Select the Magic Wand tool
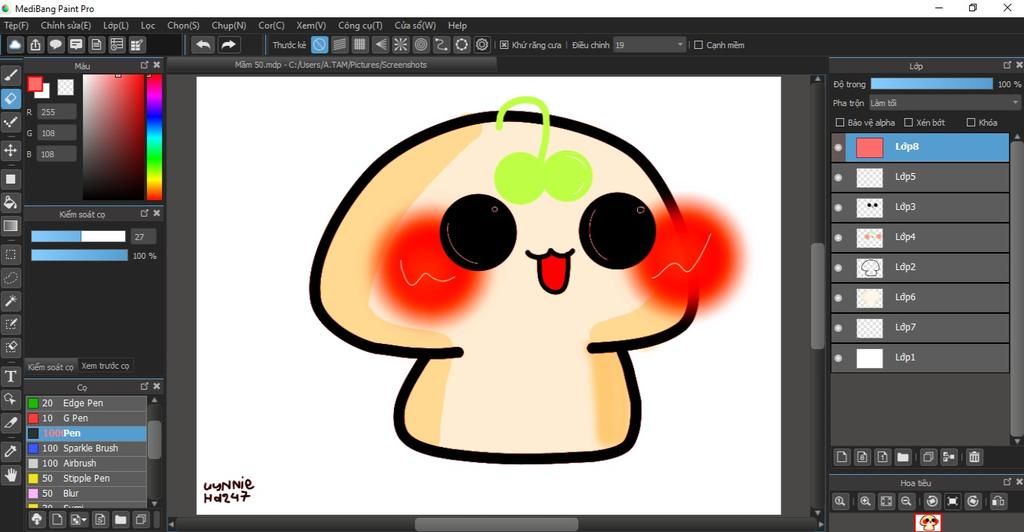This screenshot has width=1024, height=532. click(10, 301)
